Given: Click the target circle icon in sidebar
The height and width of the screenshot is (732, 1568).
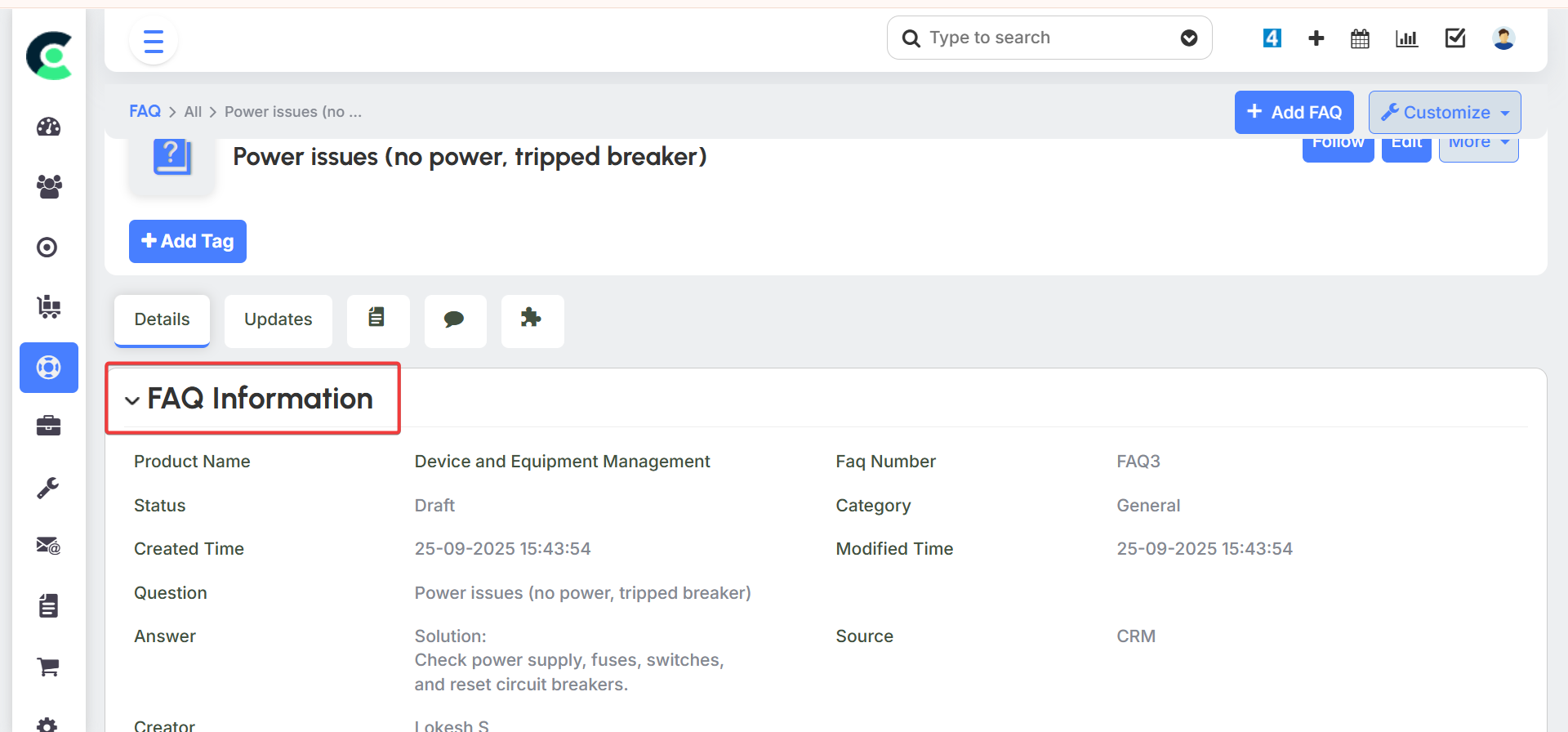Looking at the screenshot, I should (x=48, y=247).
